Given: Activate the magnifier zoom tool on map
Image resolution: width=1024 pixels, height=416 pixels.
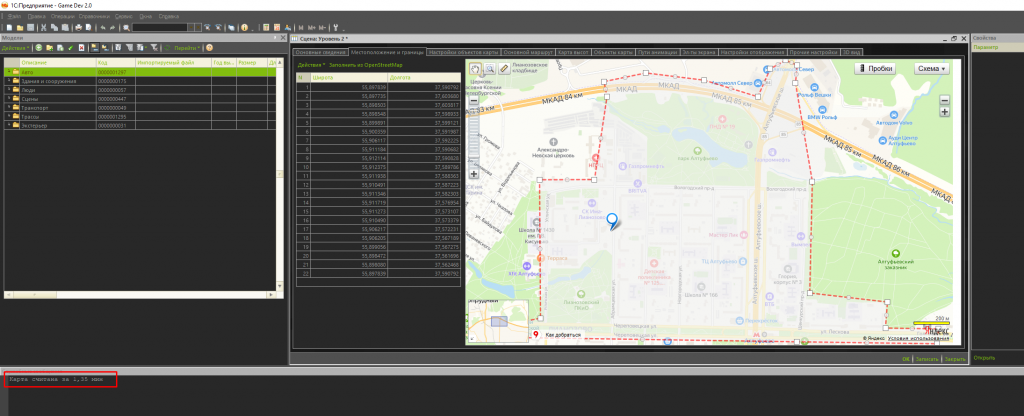Looking at the screenshot, I should [x=489, y=70].
